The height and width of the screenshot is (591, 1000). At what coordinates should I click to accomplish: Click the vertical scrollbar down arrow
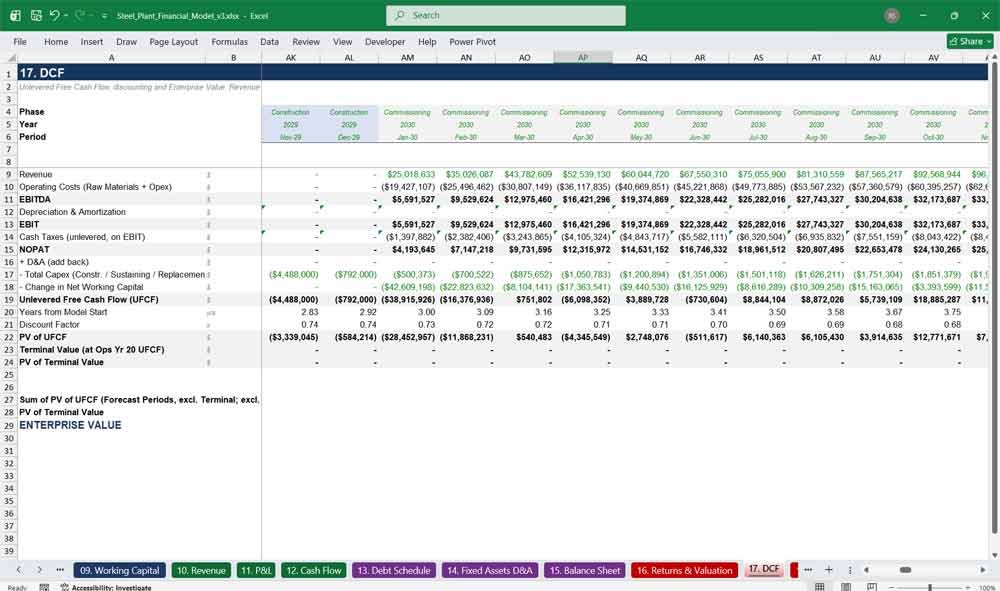994,555
